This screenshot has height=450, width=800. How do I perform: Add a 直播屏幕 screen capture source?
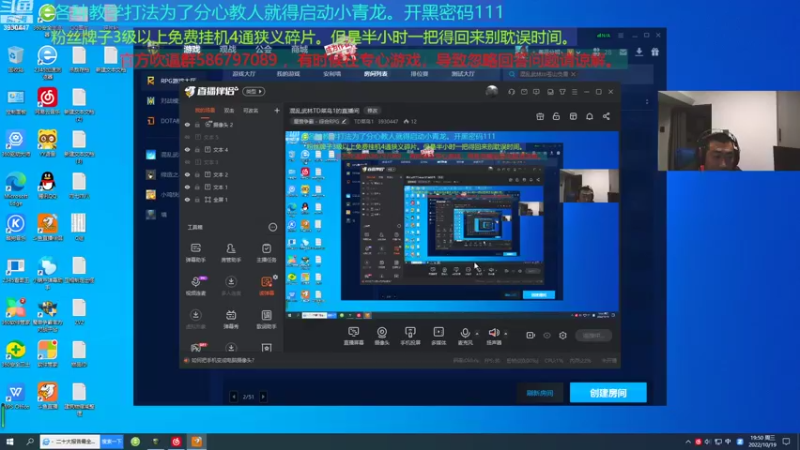(x=353, y=336)
